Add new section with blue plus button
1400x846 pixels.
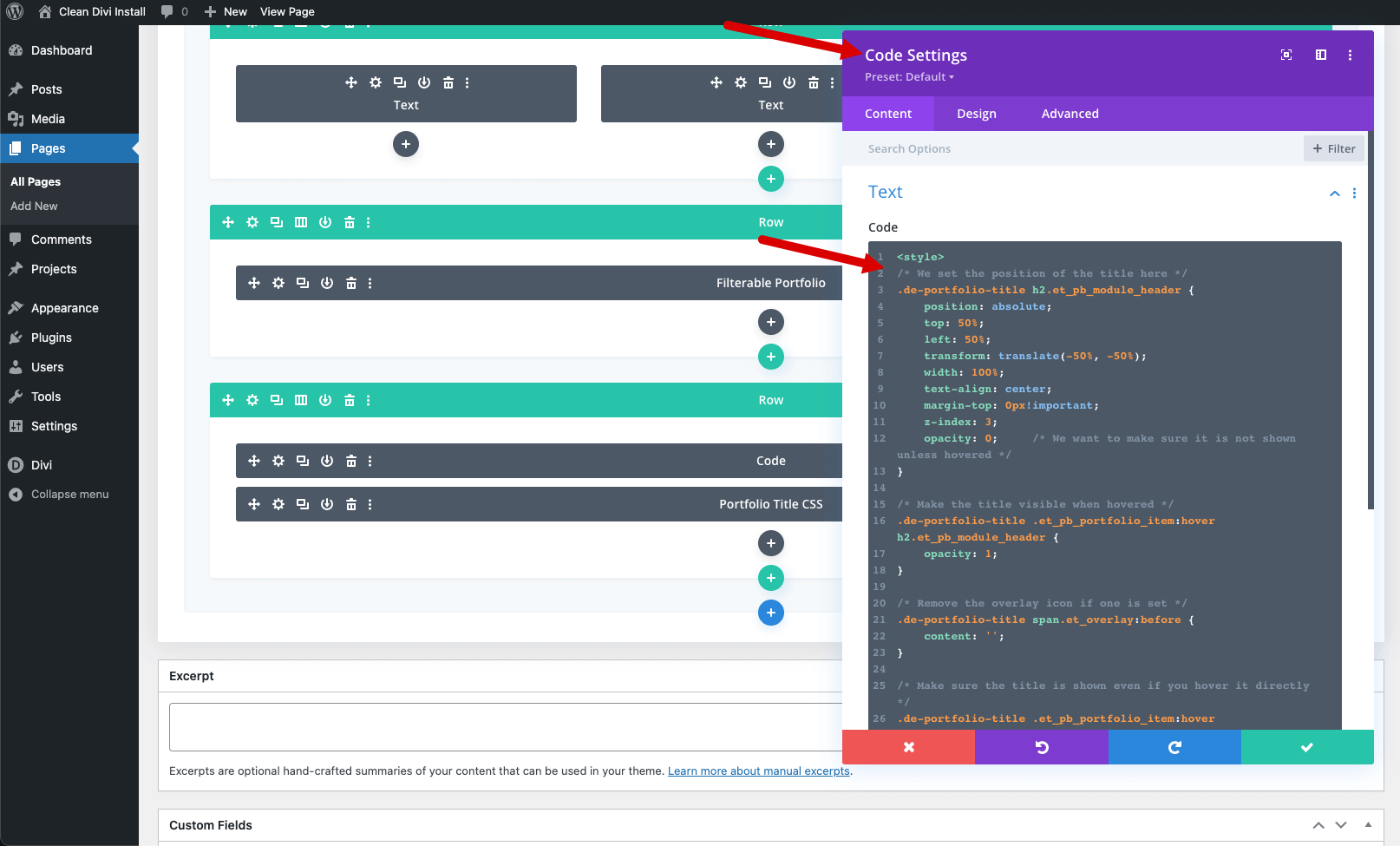coord(771,613)
